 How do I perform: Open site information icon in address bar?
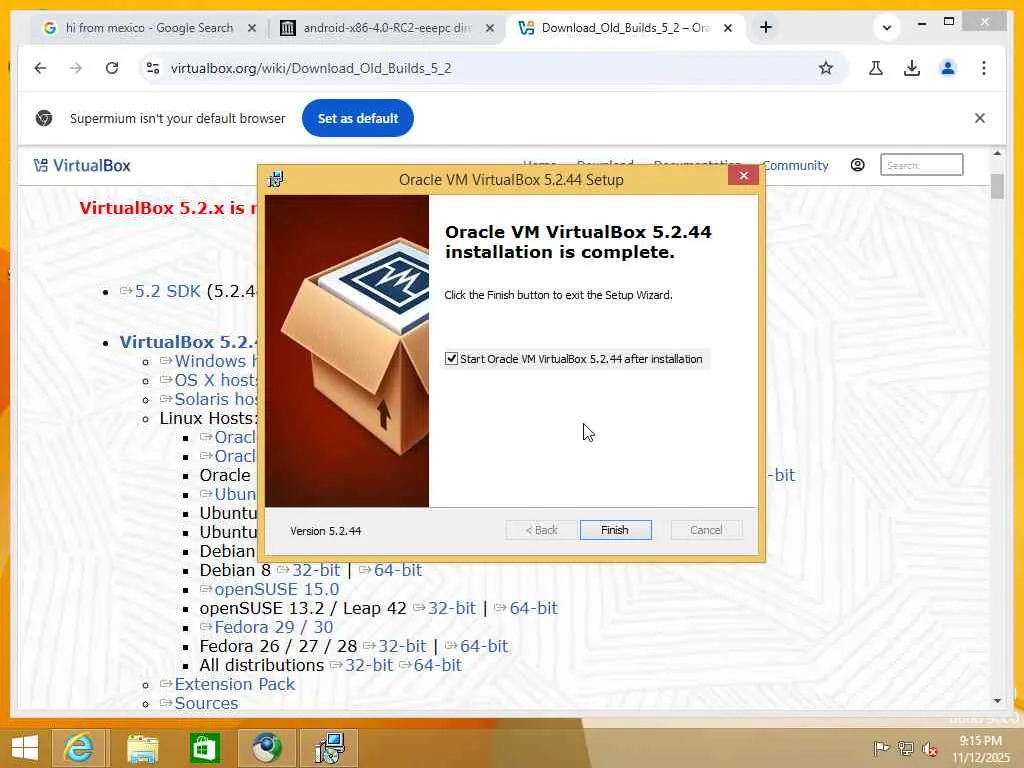click(153, 68)
